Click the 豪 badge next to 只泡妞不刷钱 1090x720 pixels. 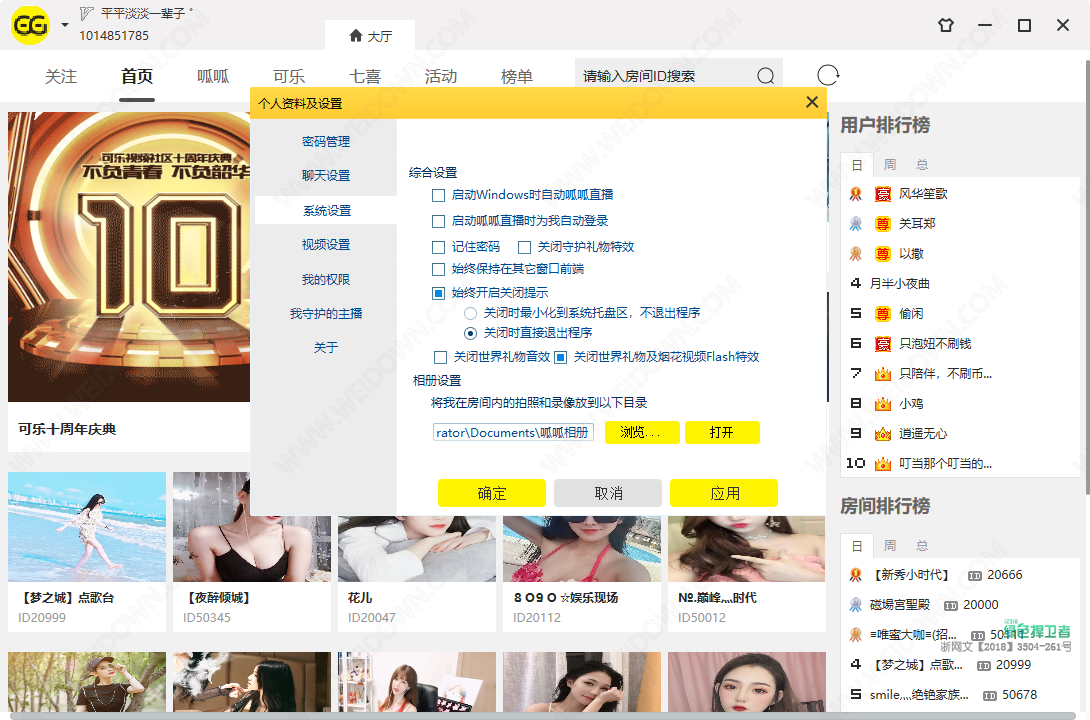(x=883, y=343)
